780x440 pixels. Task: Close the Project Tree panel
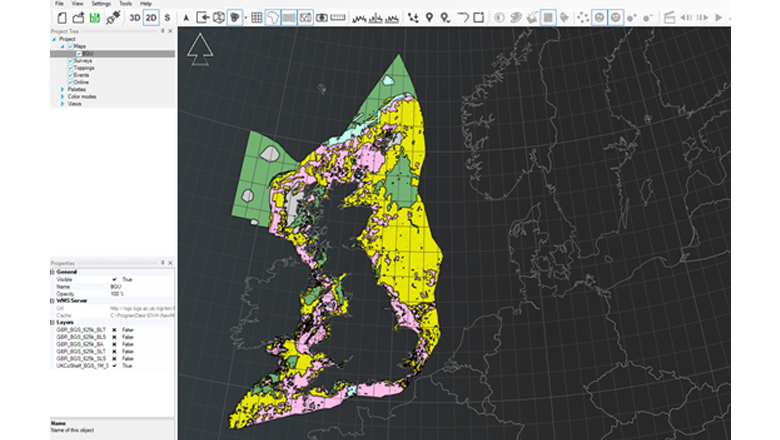point(171,31)
